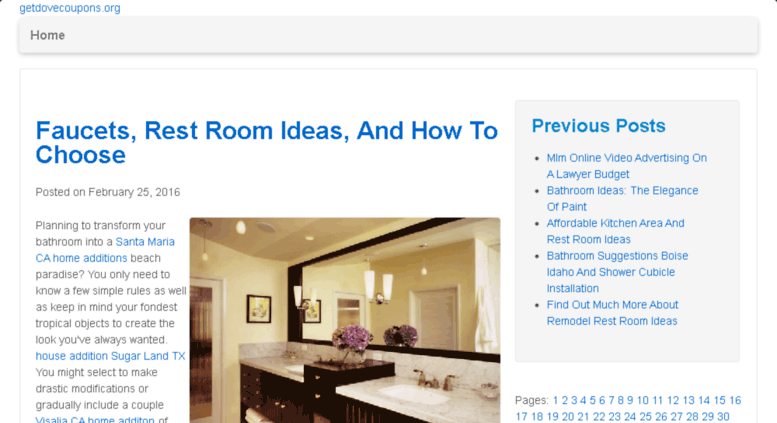The height and width of the screenshot is (423, 777).
Task: Read Bathroom Ideas: The Elegance Of Paint
Action: 622,199
